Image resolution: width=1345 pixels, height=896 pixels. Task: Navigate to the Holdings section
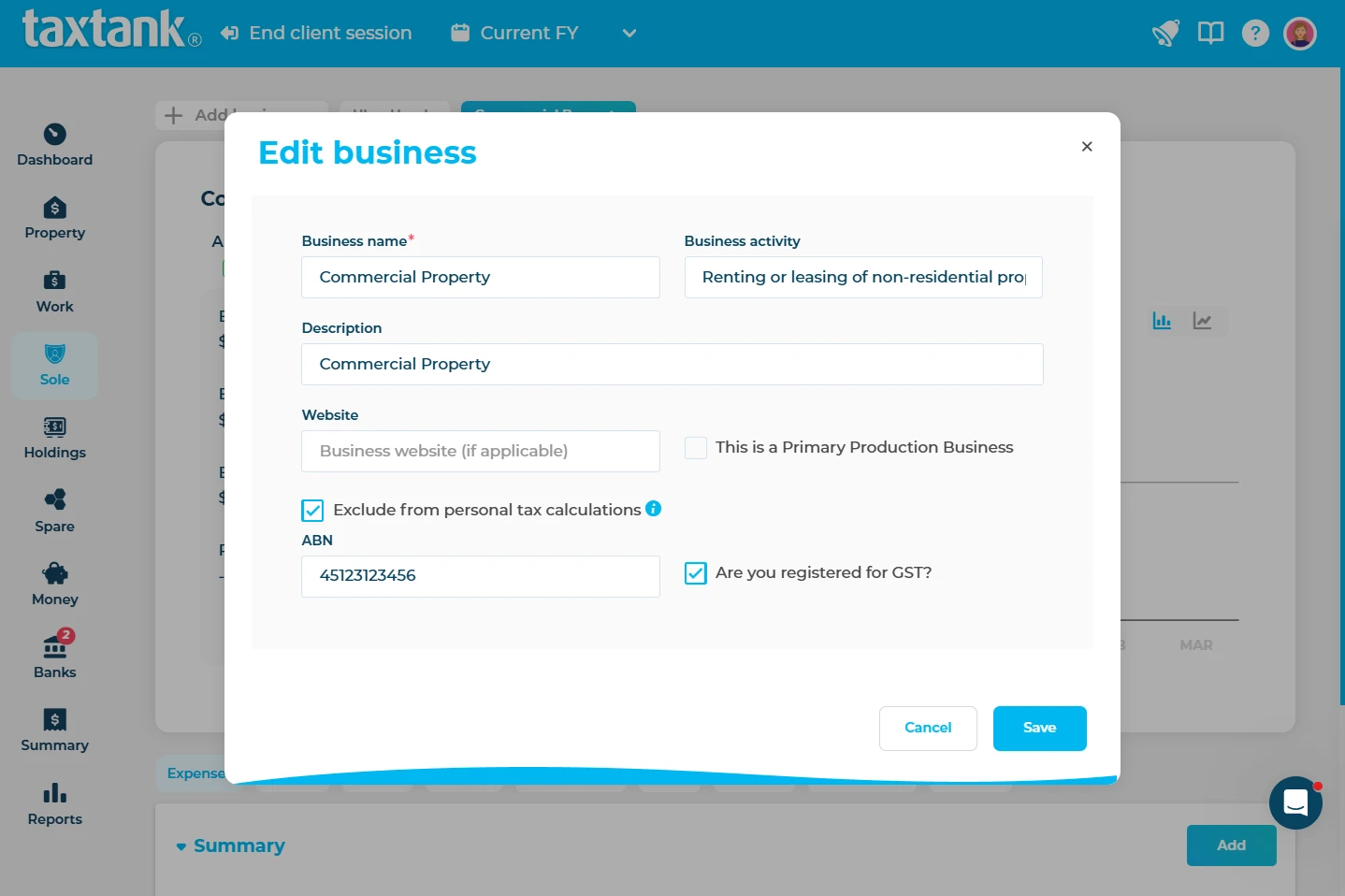(x=54, y=437)
